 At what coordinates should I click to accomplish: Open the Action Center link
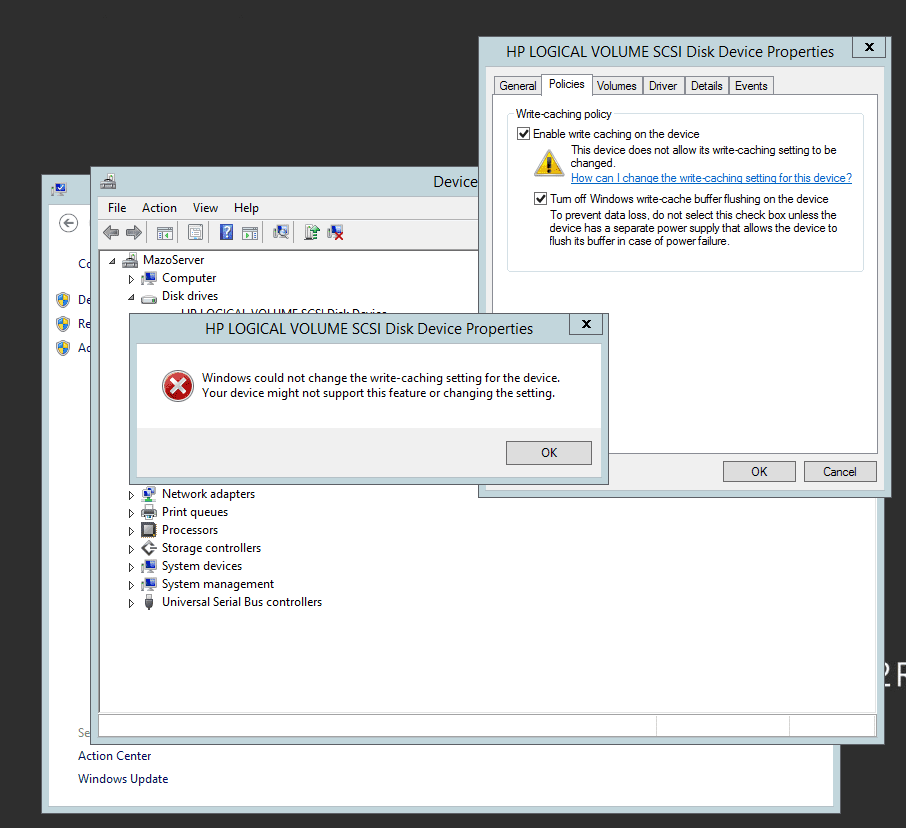point(114,756)
